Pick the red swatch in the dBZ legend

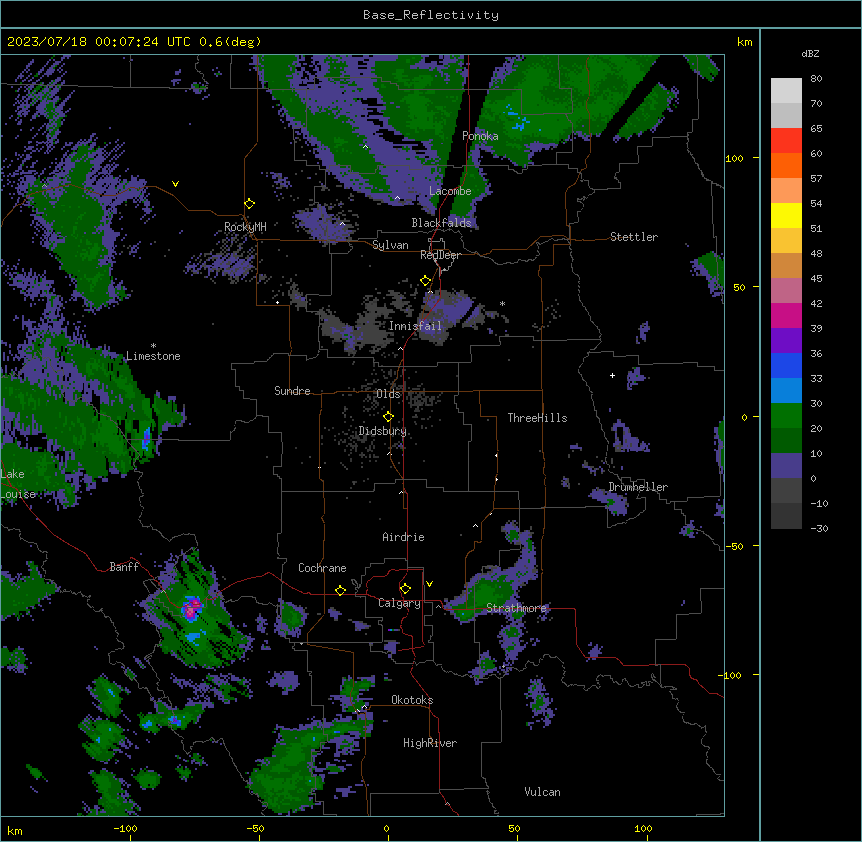coord(786,140)
